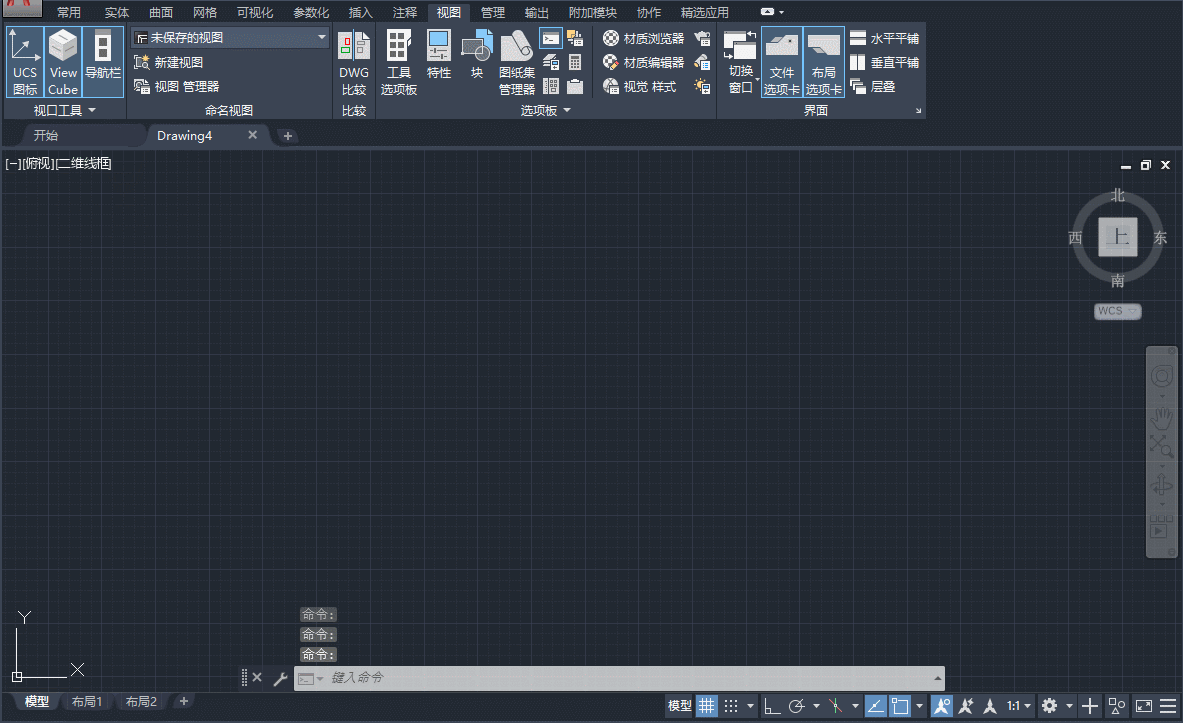The height and width of the screenshot is (723, 1183).
Task: Open the 未保存的视图 view dropdown
Action: tap(320, 37)
